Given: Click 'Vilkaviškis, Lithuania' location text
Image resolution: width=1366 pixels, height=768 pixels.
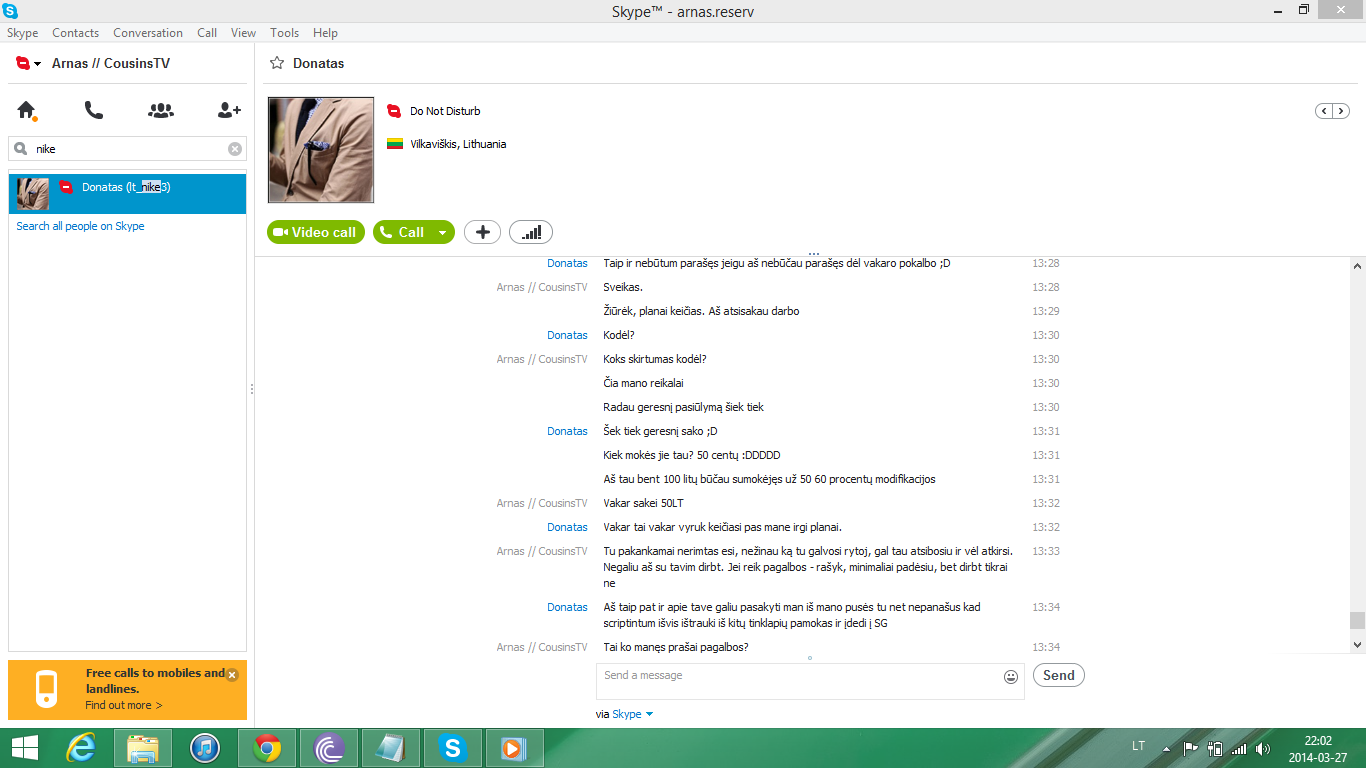Looking at the screenshot, I should (458, 144).
